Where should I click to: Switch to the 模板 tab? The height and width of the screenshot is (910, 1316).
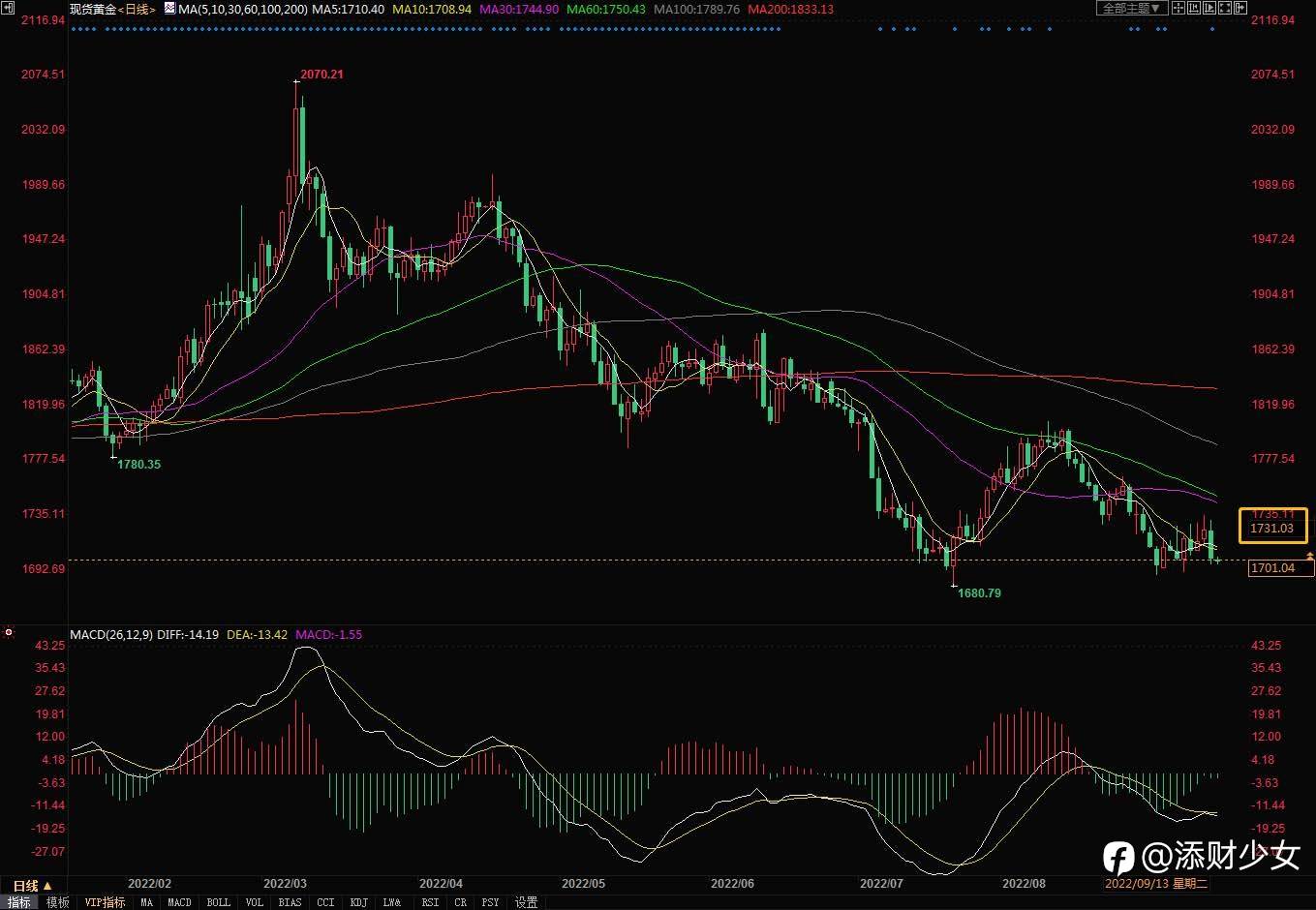pyautogui.click(x=57, y=902)
